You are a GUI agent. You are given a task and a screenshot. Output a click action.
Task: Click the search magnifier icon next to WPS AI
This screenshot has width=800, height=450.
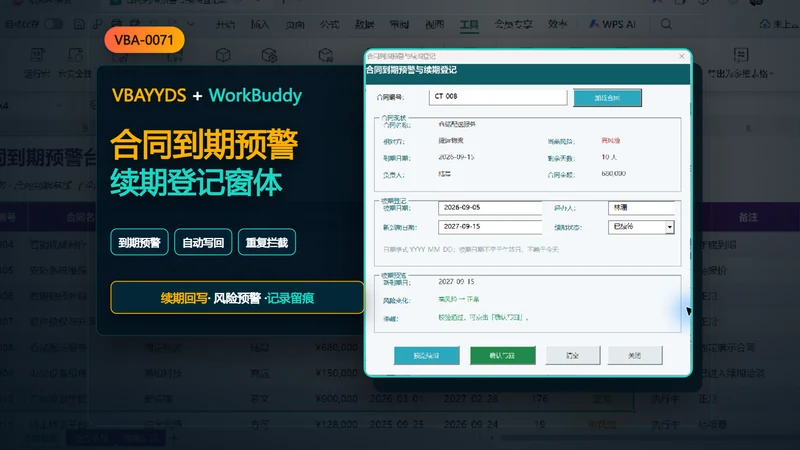[666, 24]
